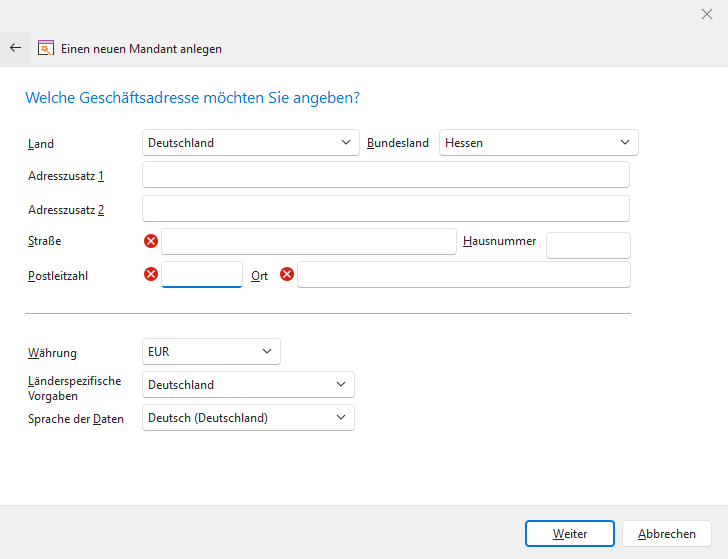This screenshot has height=559, width=728.
Task: Expand the Länderspezifische Vorgaben dropdown
Action: (248, 385)
